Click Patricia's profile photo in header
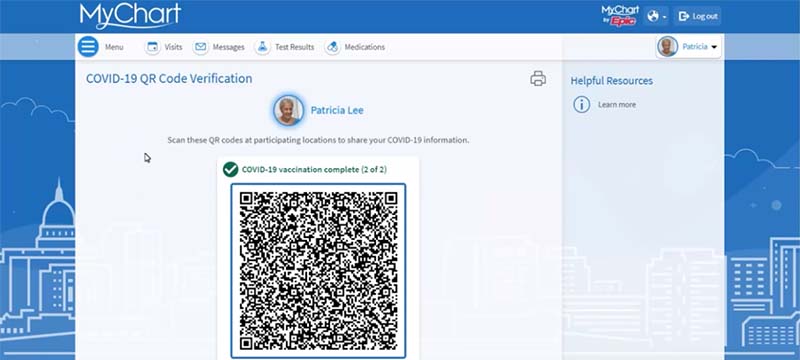 click(x=667, y=46)
